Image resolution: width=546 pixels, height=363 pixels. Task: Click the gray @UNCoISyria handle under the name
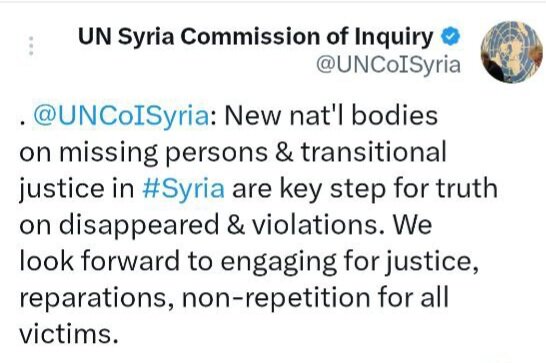point(388,65)
